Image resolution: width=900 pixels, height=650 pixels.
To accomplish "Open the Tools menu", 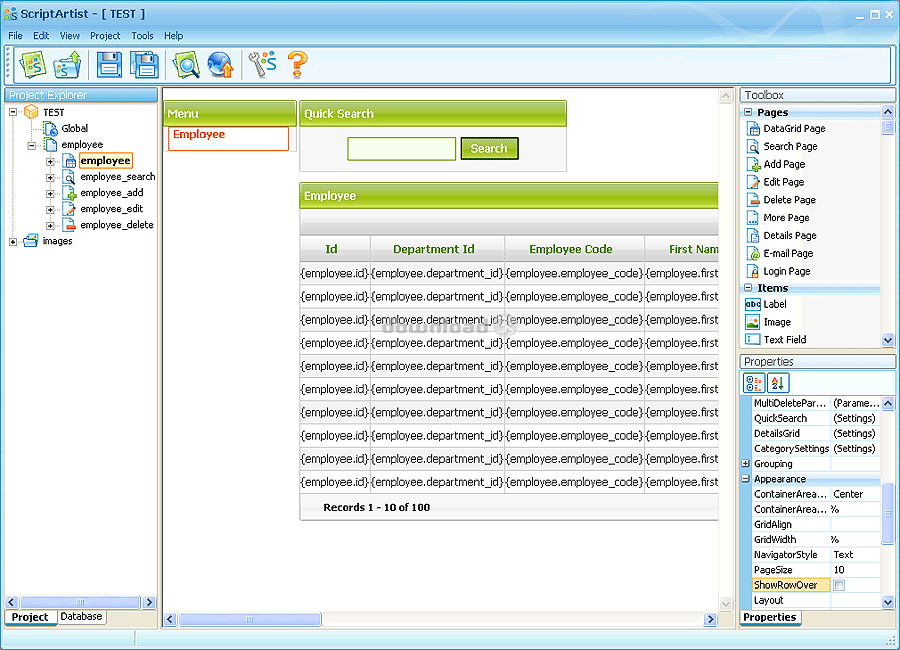I will (x=142, y=35).
